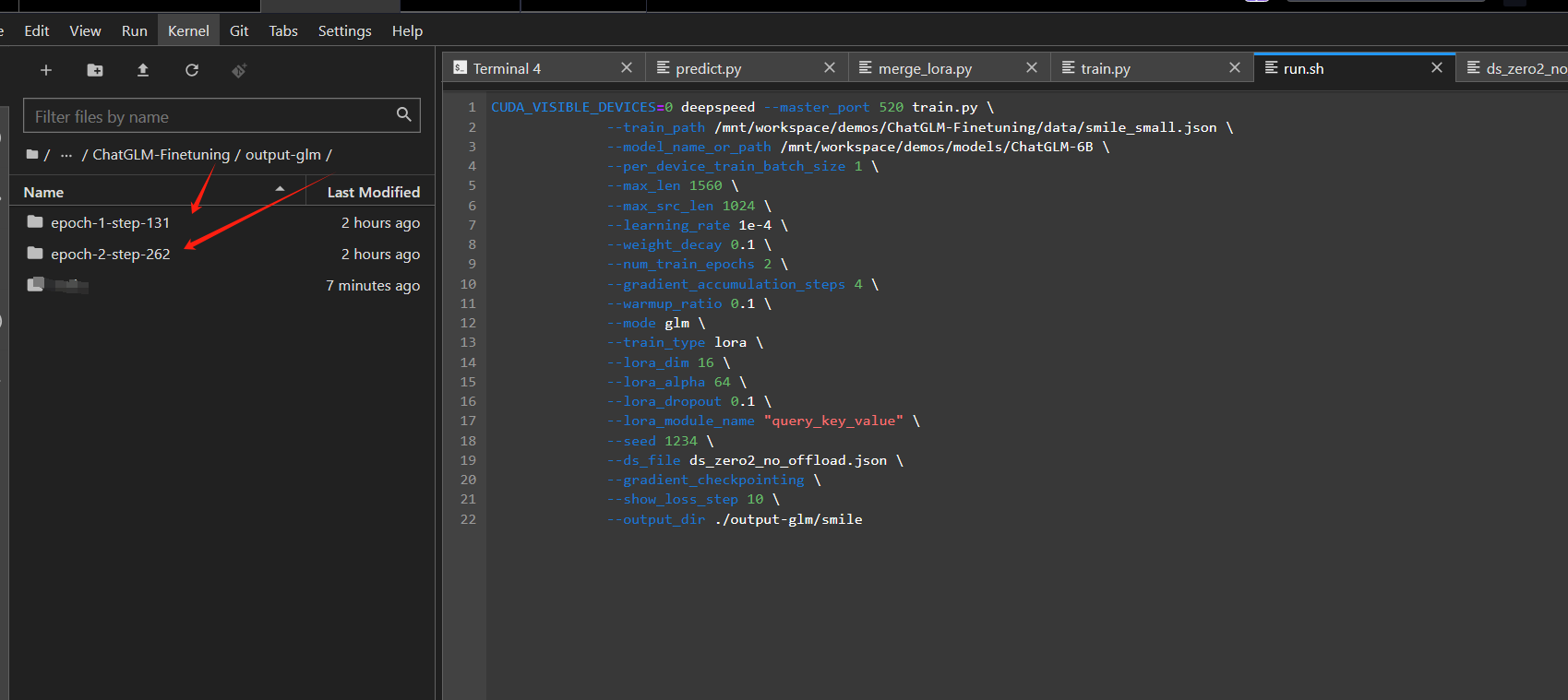Click line number 1 in editor gutter
1568x700 pixels.
(472, 107)
